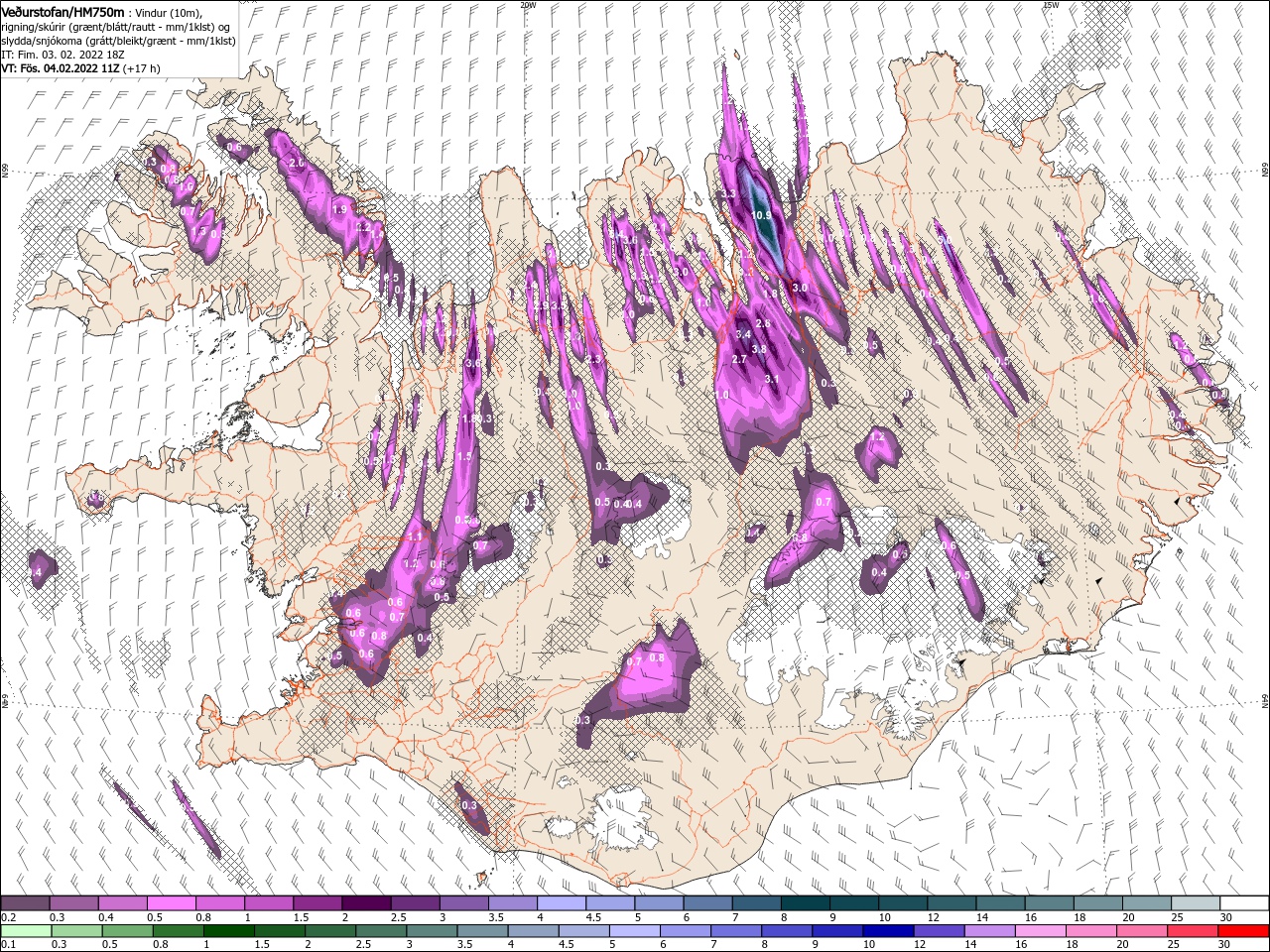Pick the 4.5 pale blue swatch in bottom legend

584,930
